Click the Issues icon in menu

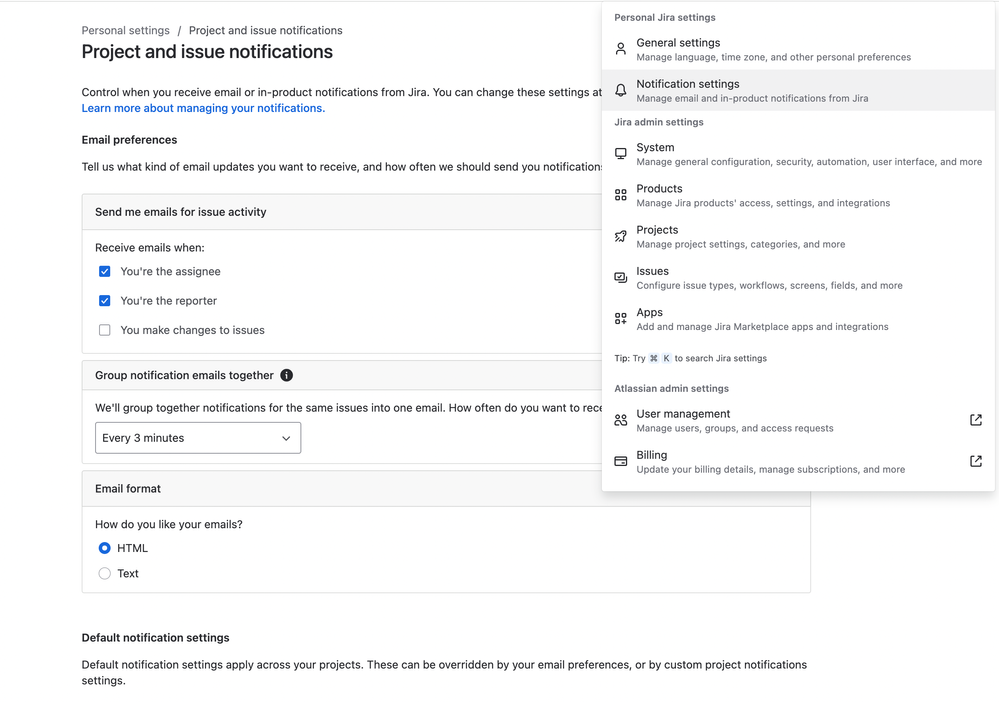pyautogui.click(x=621, y=278)
